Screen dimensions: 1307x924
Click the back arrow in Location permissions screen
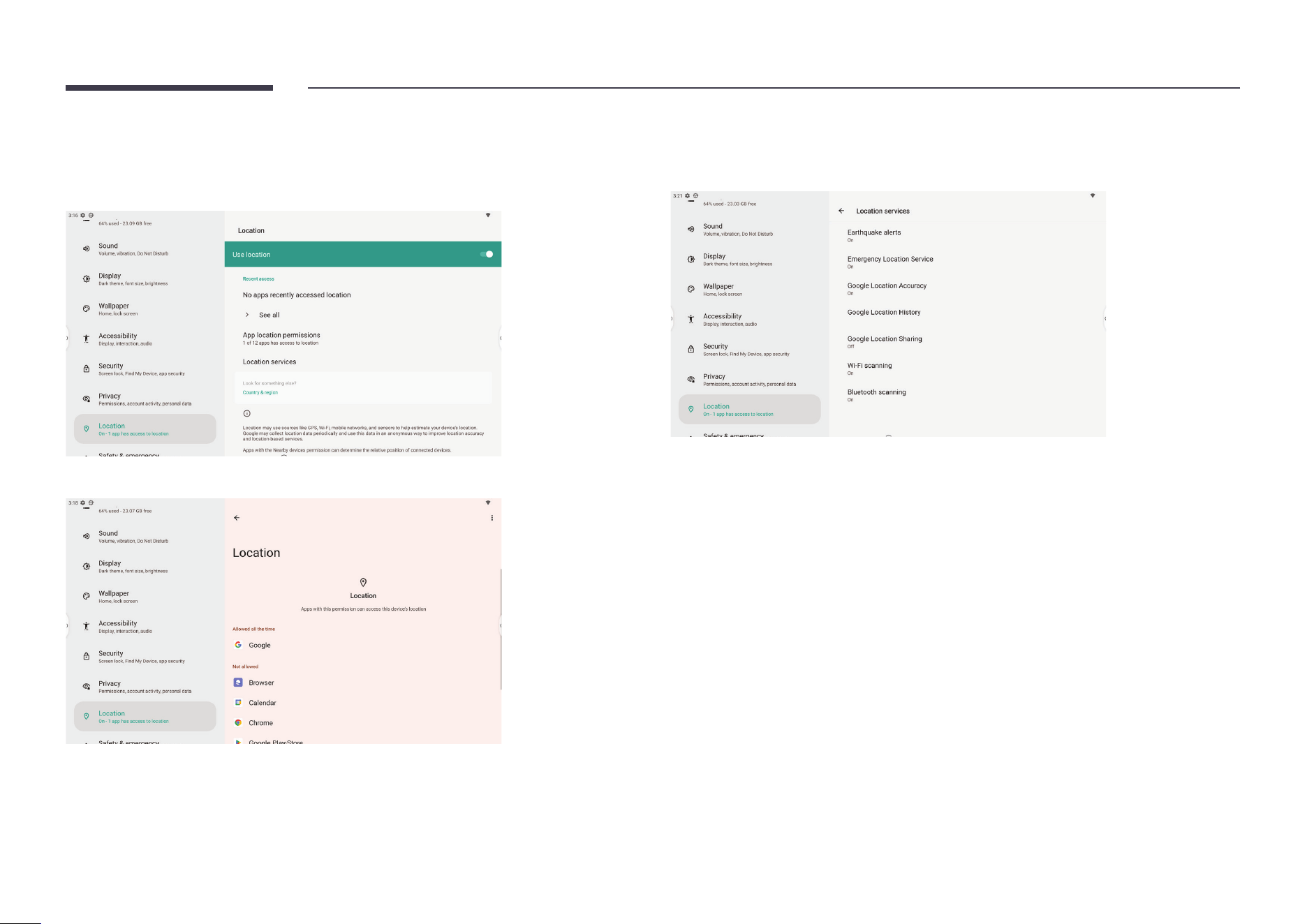click(237, 518)
